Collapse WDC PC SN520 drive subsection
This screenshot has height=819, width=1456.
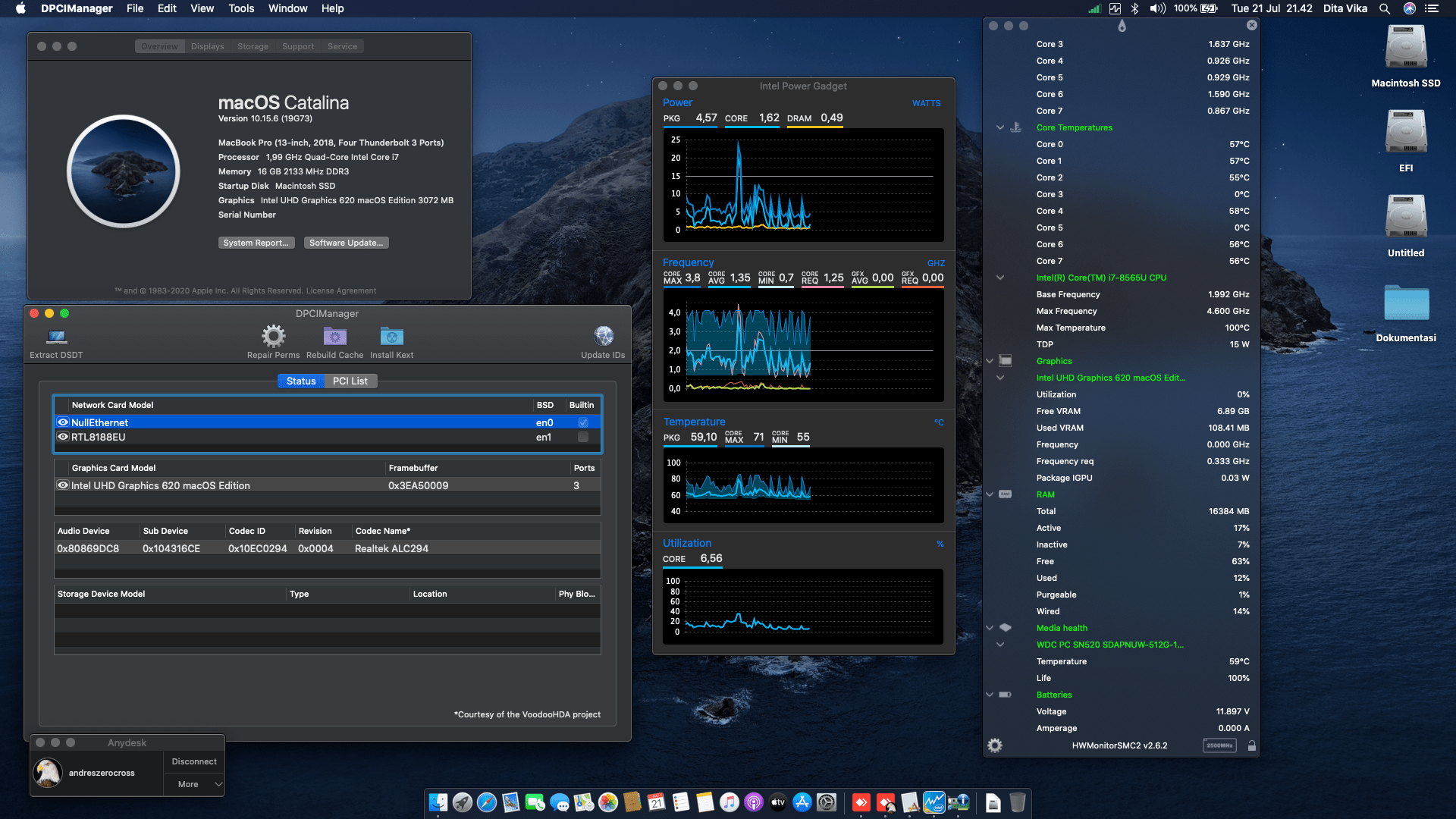pyautogui.click(x=1000, y=645)
